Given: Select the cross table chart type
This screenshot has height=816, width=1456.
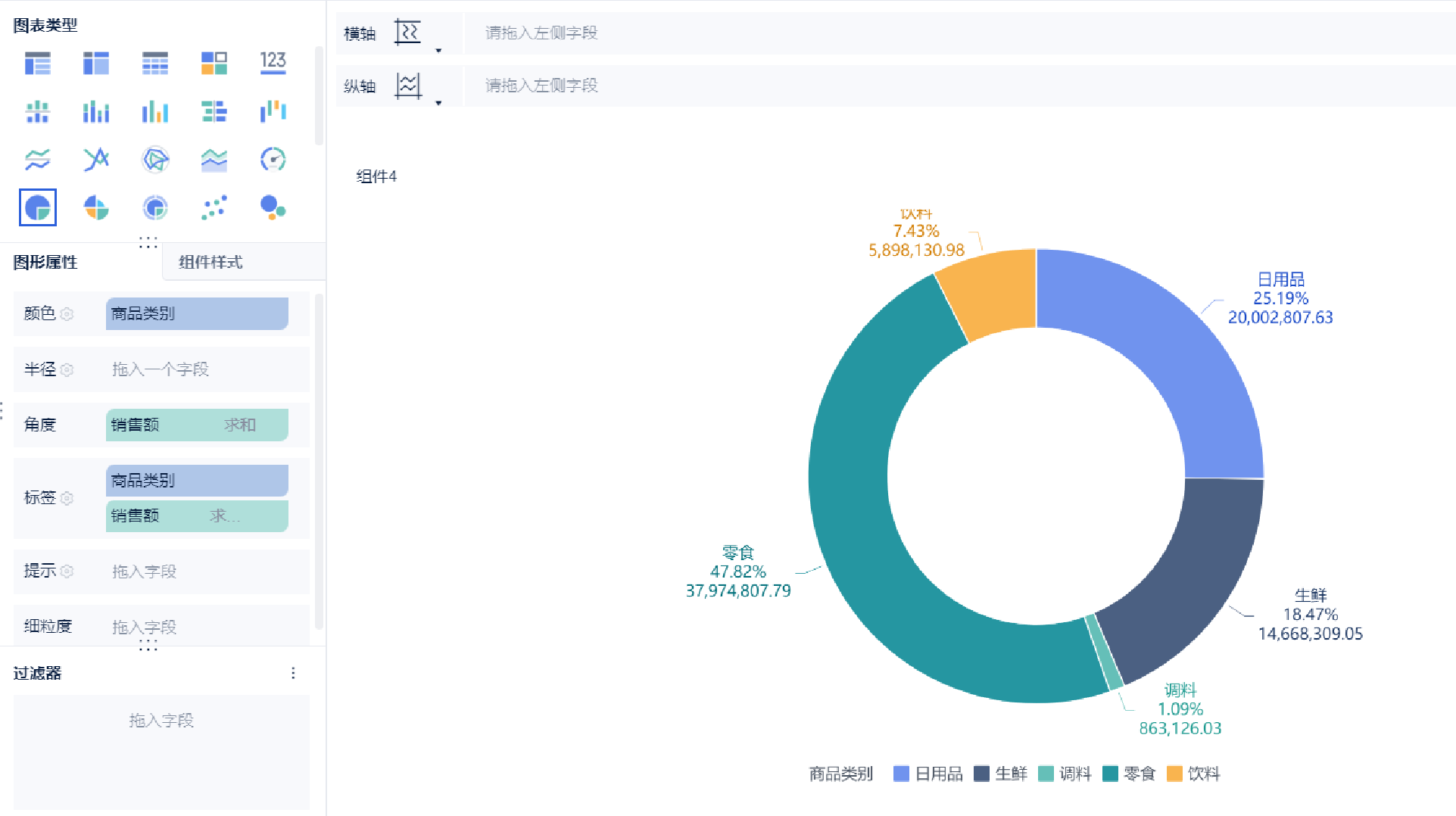Looking at the screenshot, I should pyautogui.click(x=96, y=64).
